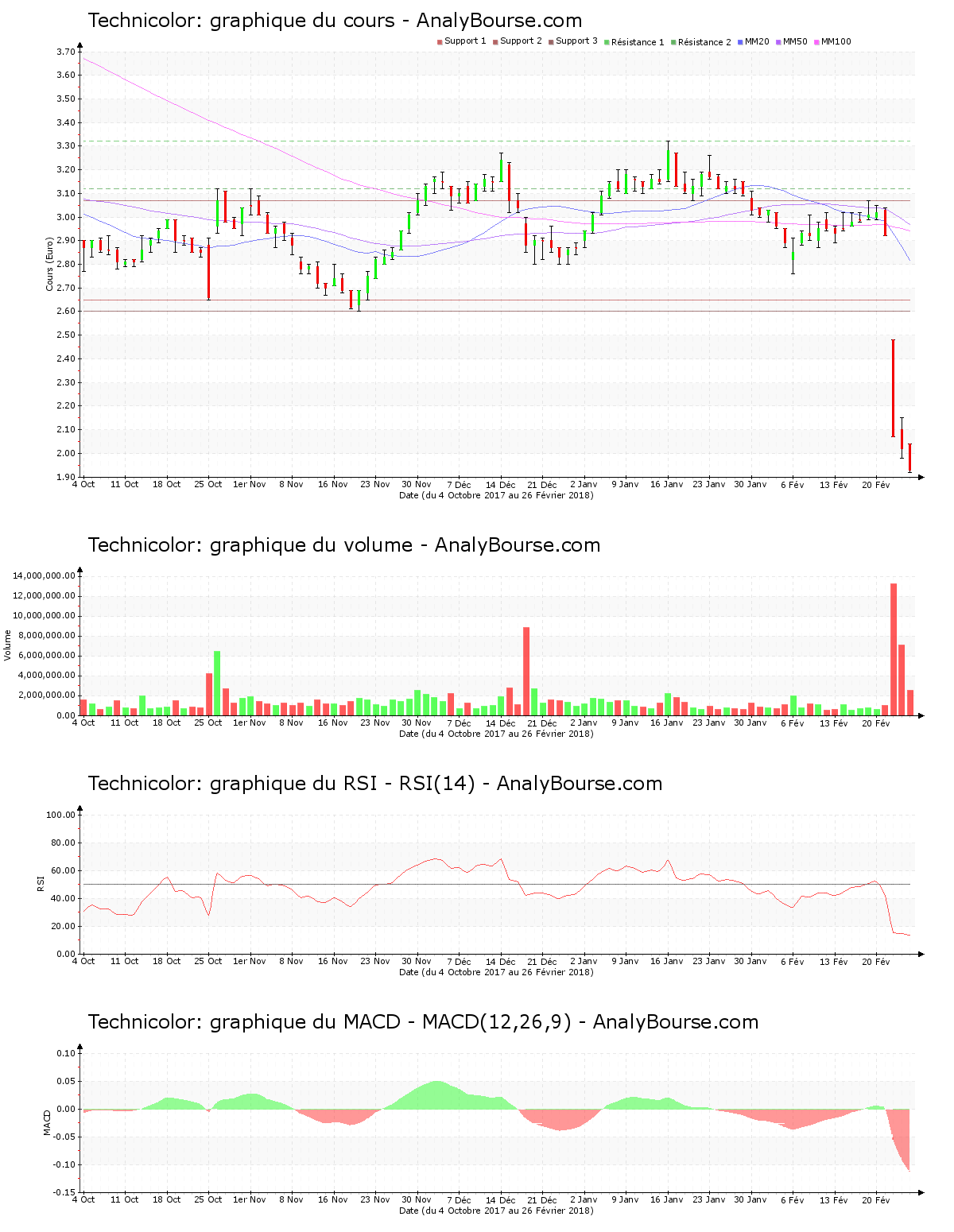Click the MM100 legend color square
The image size is (954, 1232).
tap(816, 42)
